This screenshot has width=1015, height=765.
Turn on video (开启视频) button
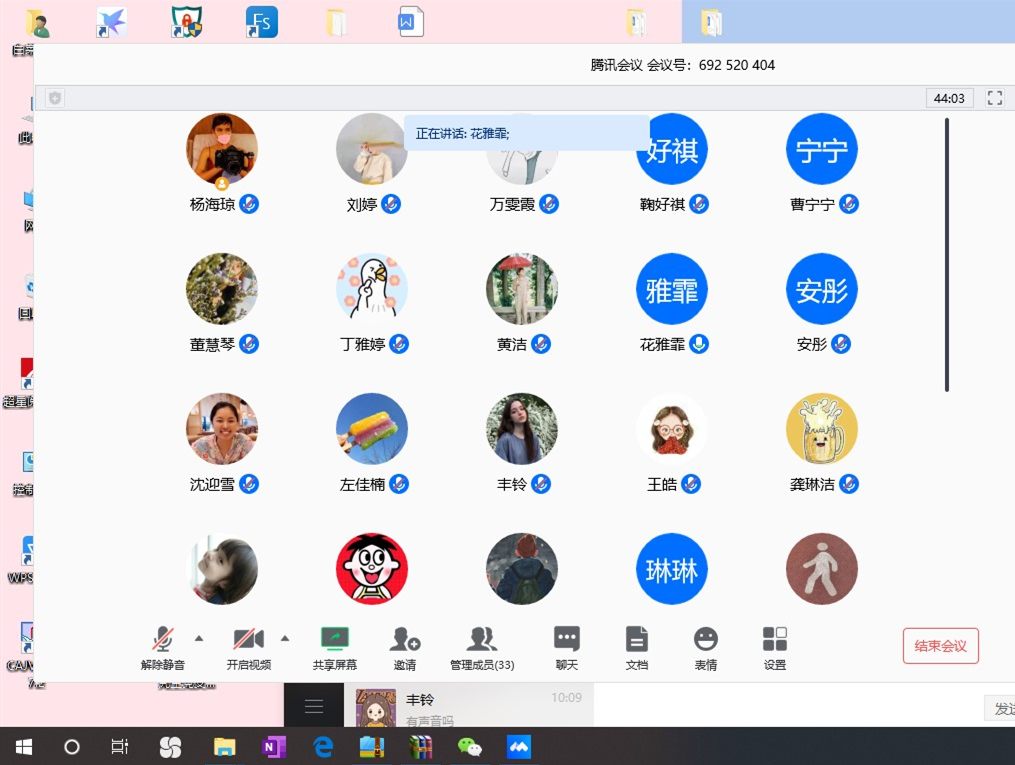tap(248, 640)
